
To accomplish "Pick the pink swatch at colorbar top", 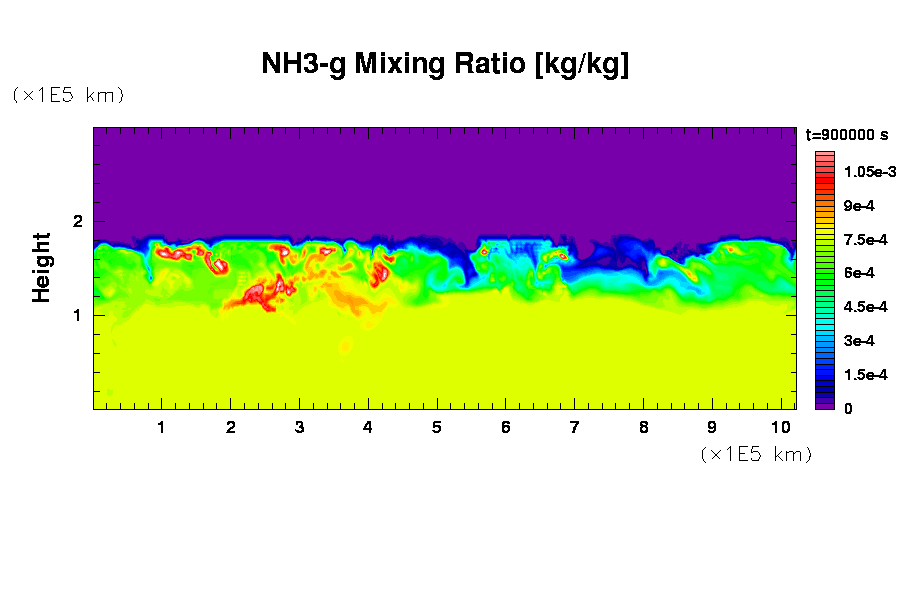I will click(825, 156).
